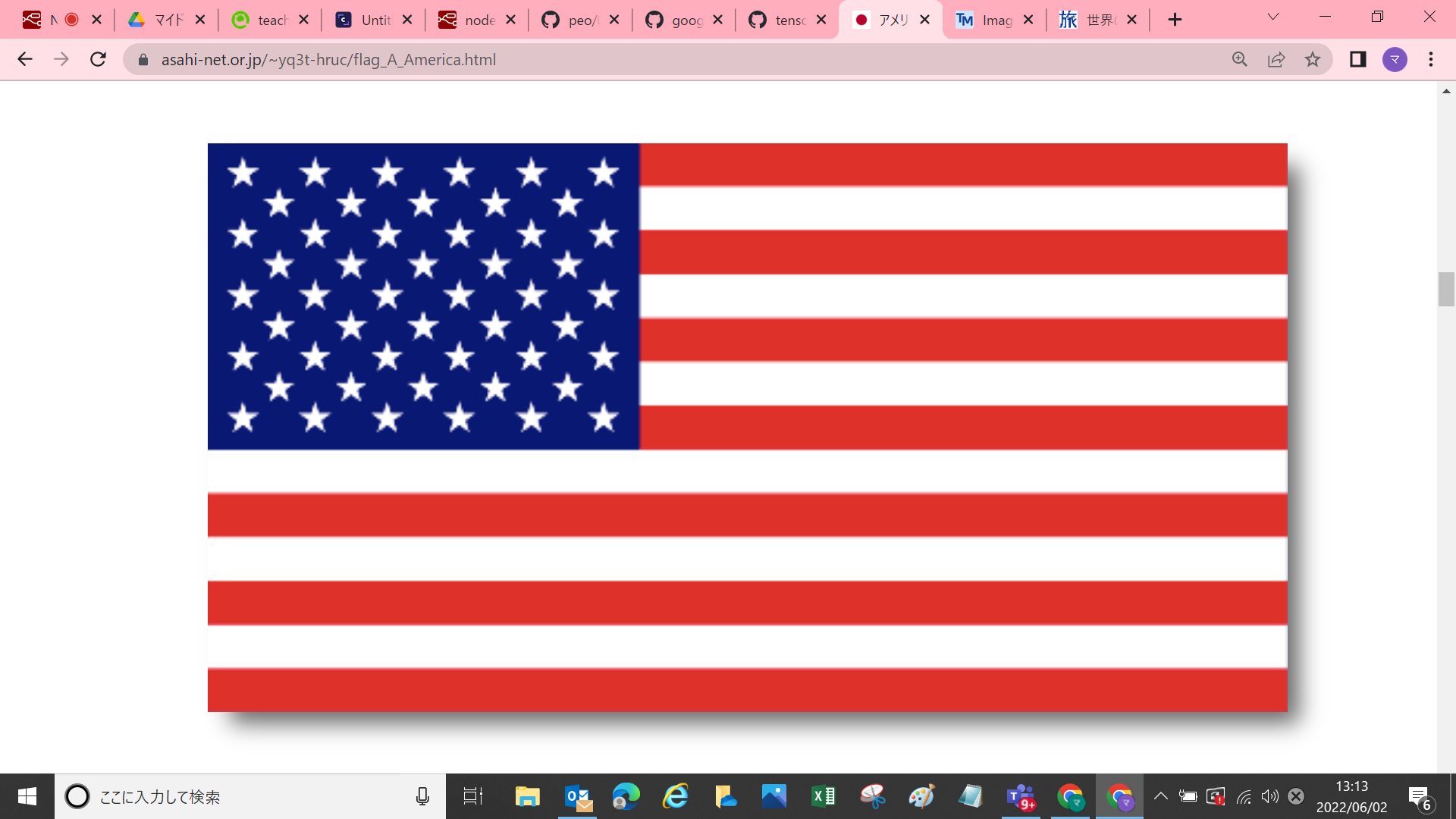Image resolution: width=1456 pixels, height=819 pixels.
Task: Click the Windows search box
Action: coord(243,796)
